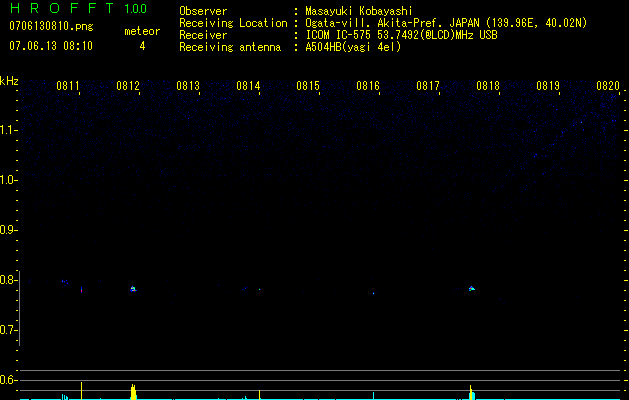Viewport: 629px width, 400px height.
Task: Click the 0819 time marker
Action: pos(548,86)
